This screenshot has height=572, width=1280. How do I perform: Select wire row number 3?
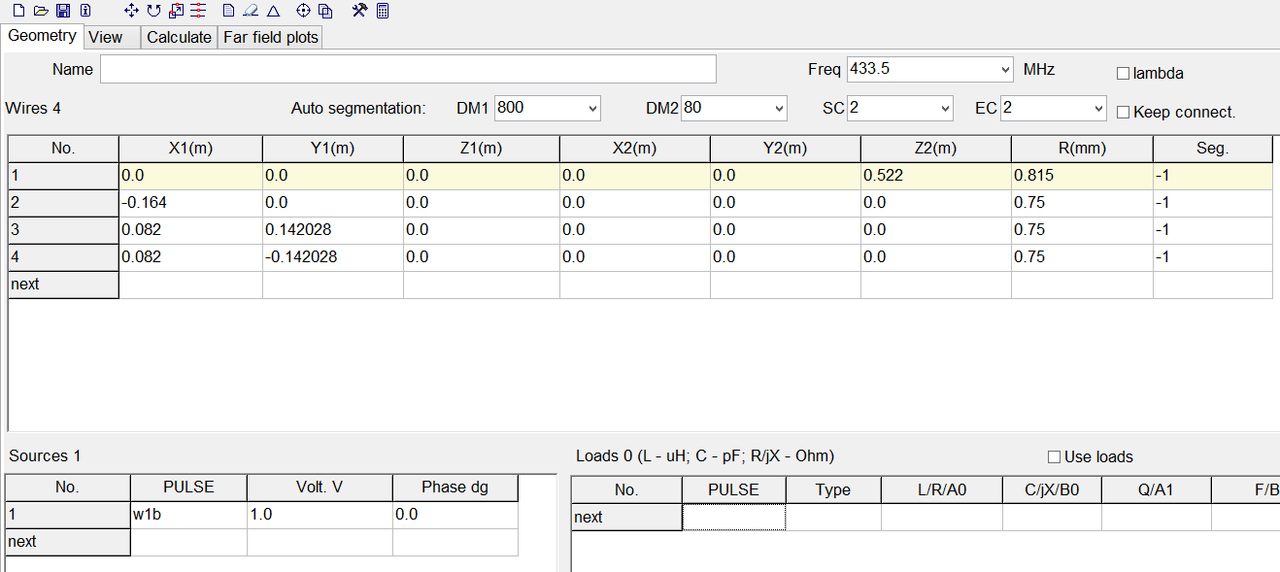[63, 229]
